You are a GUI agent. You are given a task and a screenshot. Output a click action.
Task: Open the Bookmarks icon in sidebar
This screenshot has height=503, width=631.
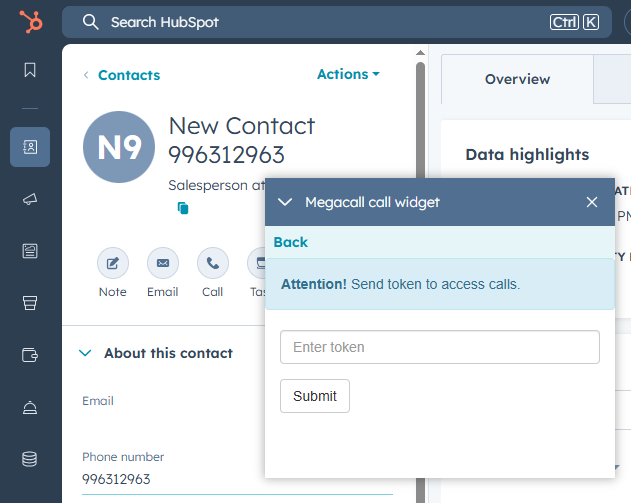tap(30, 70)
